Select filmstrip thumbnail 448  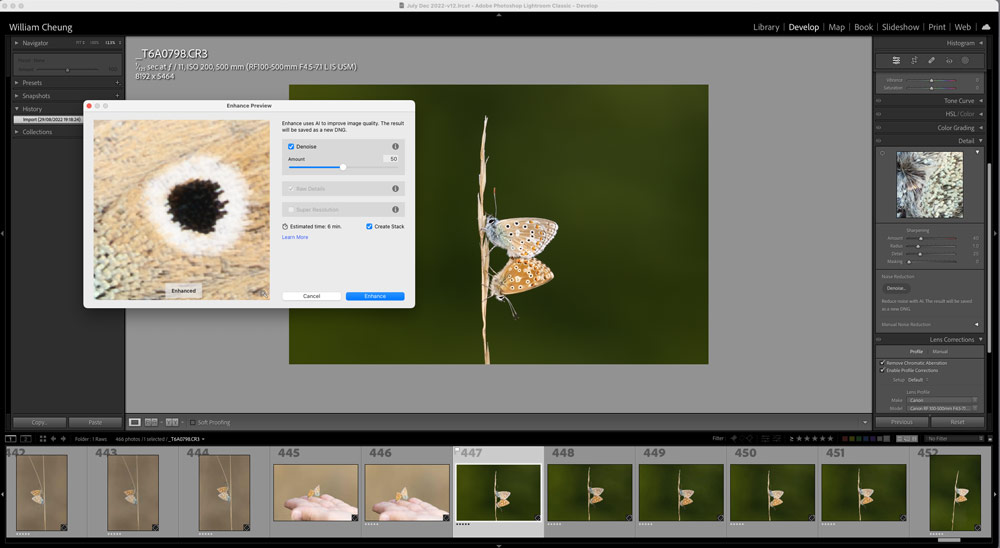(589, 492)
